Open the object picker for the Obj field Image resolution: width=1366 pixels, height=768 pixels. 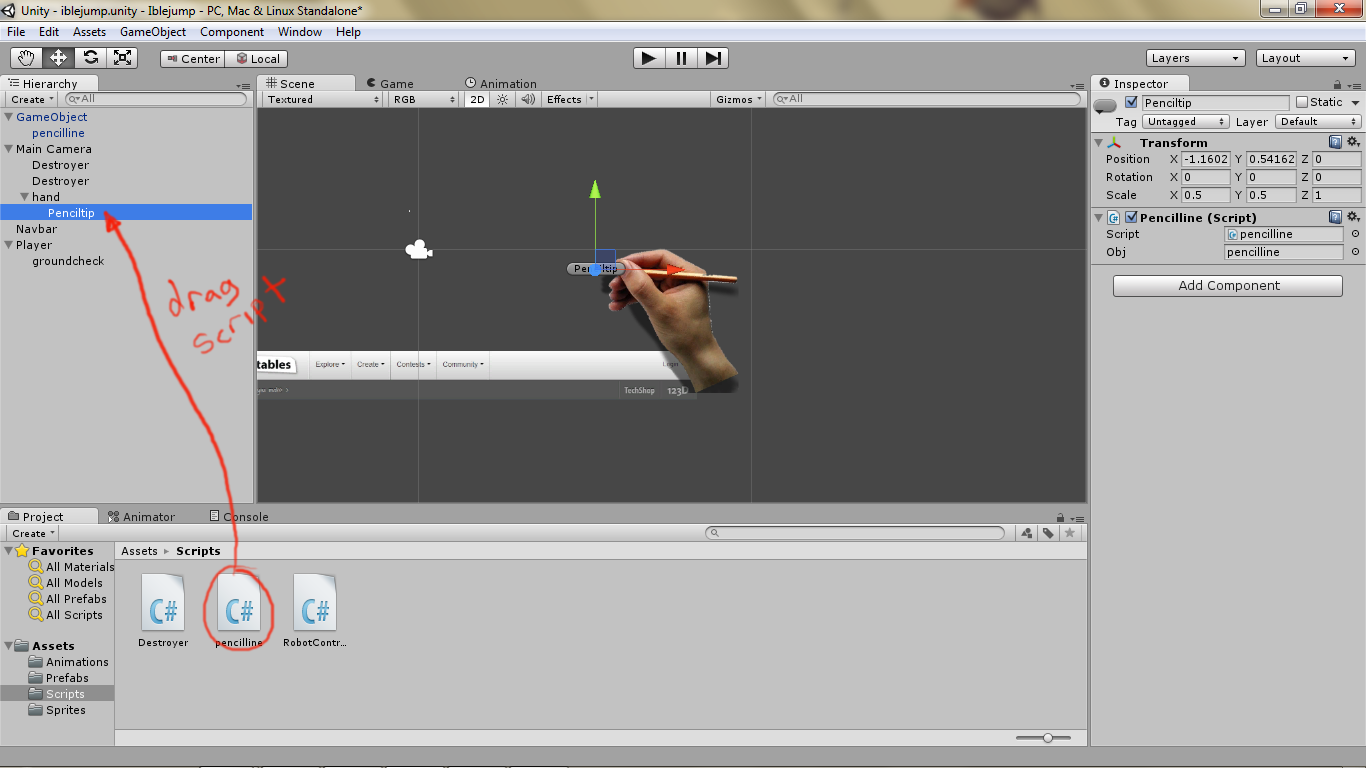pos(1355,252)
